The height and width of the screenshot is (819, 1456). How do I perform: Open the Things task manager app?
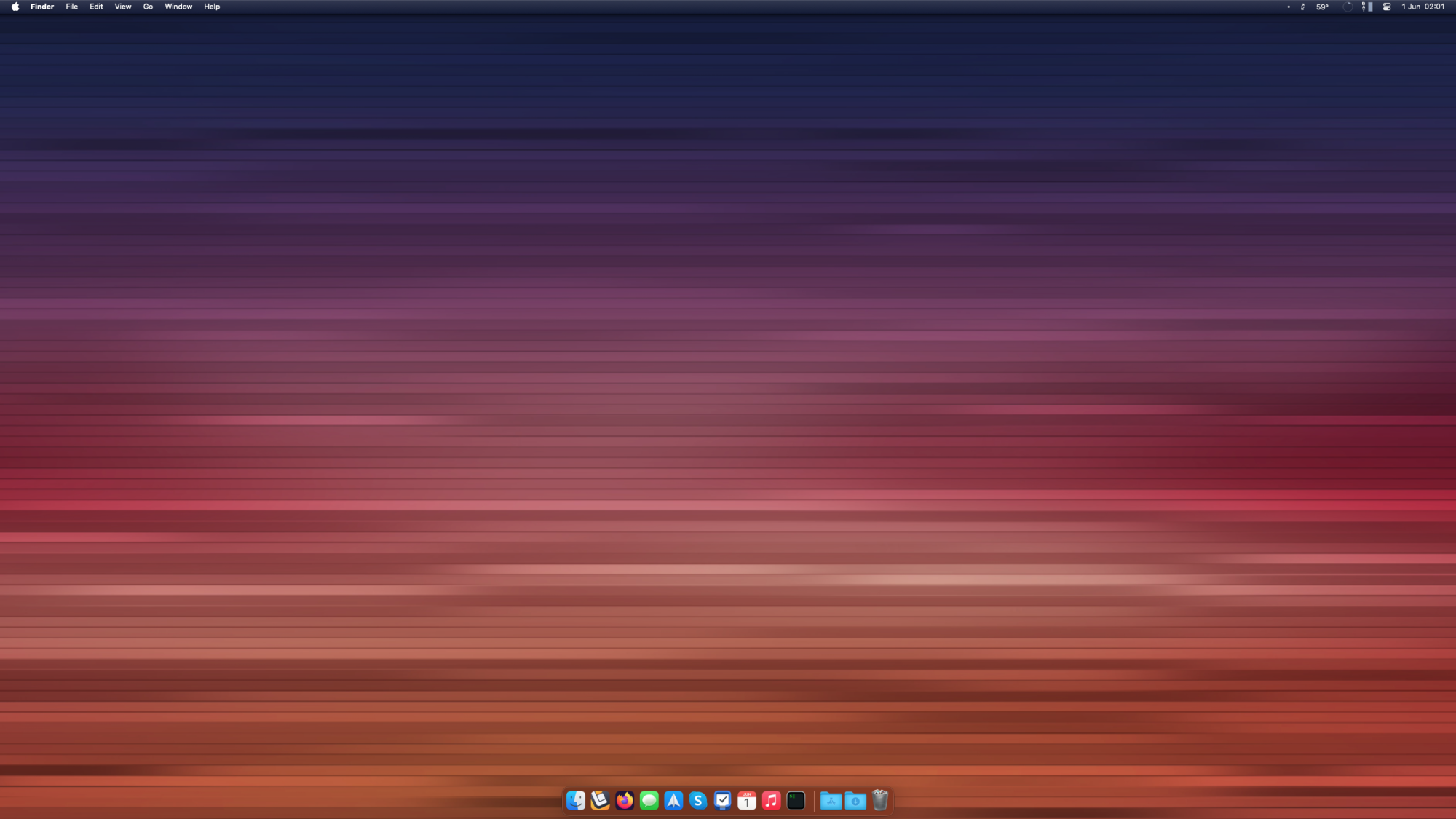click(x=722, y=801)
